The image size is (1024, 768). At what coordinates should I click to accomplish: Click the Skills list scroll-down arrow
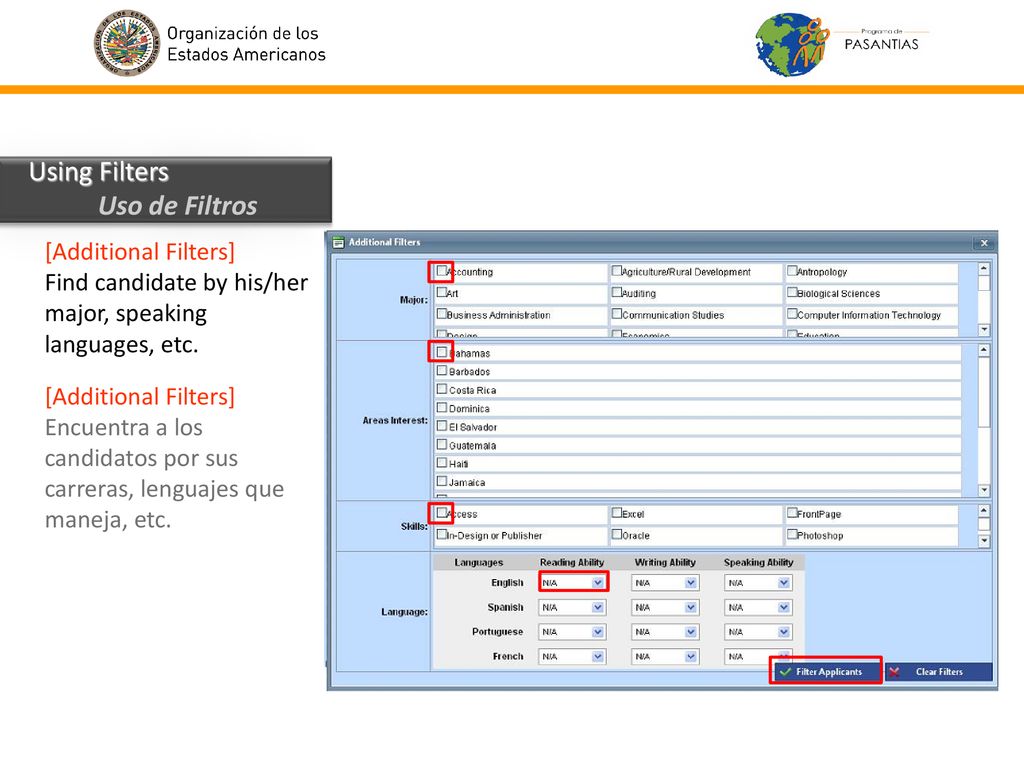(x=984, y=541)
